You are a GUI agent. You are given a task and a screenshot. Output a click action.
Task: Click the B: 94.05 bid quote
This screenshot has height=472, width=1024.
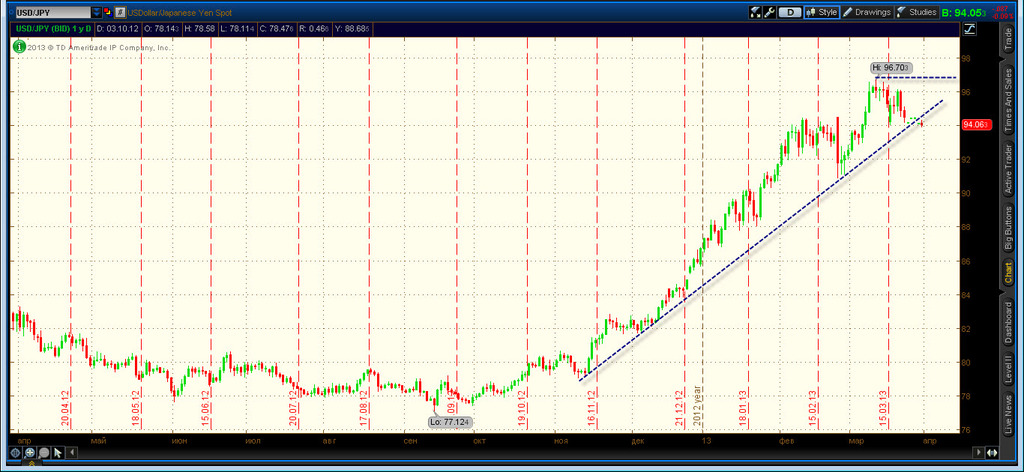click(965, 12)
